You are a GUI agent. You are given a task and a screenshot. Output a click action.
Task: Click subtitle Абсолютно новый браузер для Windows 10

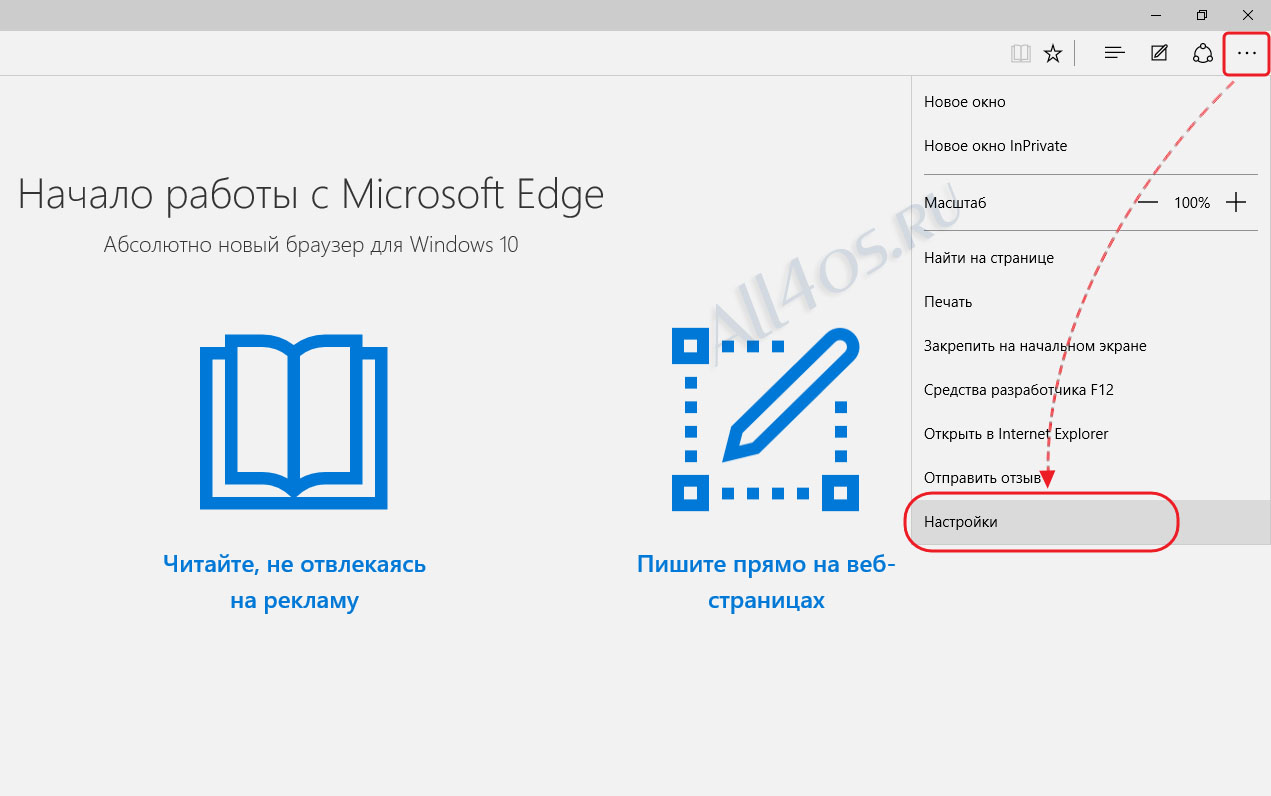click(311, 245)
